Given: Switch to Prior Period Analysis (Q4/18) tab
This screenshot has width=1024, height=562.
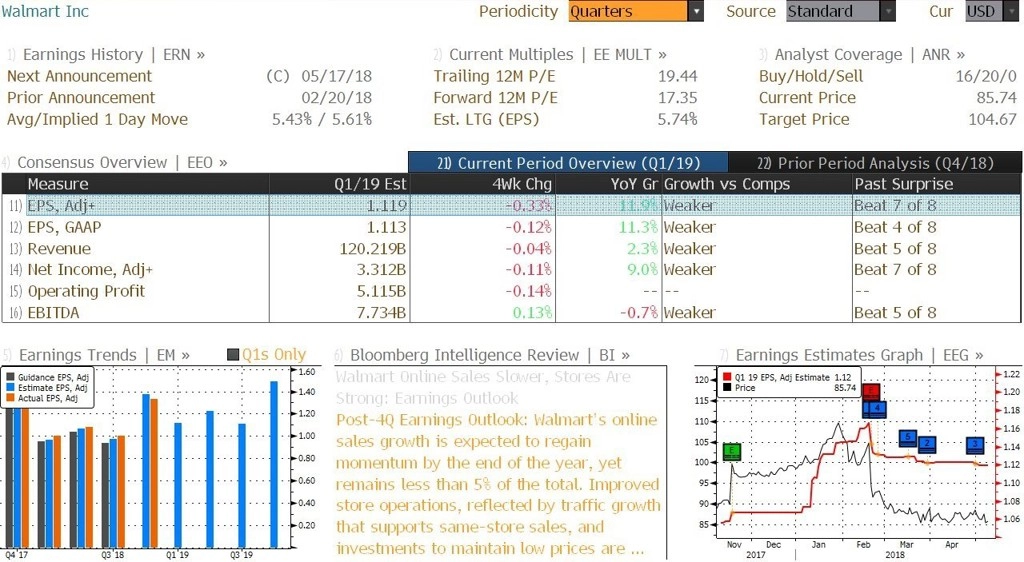Looking at the screenshot, I should pos(874,163).
